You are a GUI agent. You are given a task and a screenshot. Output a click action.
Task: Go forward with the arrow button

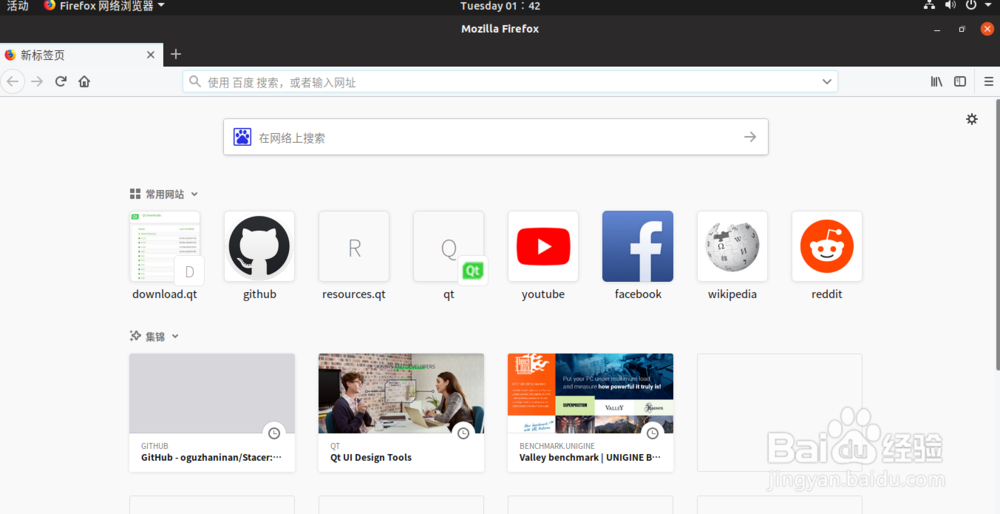(x=37, y=82)
